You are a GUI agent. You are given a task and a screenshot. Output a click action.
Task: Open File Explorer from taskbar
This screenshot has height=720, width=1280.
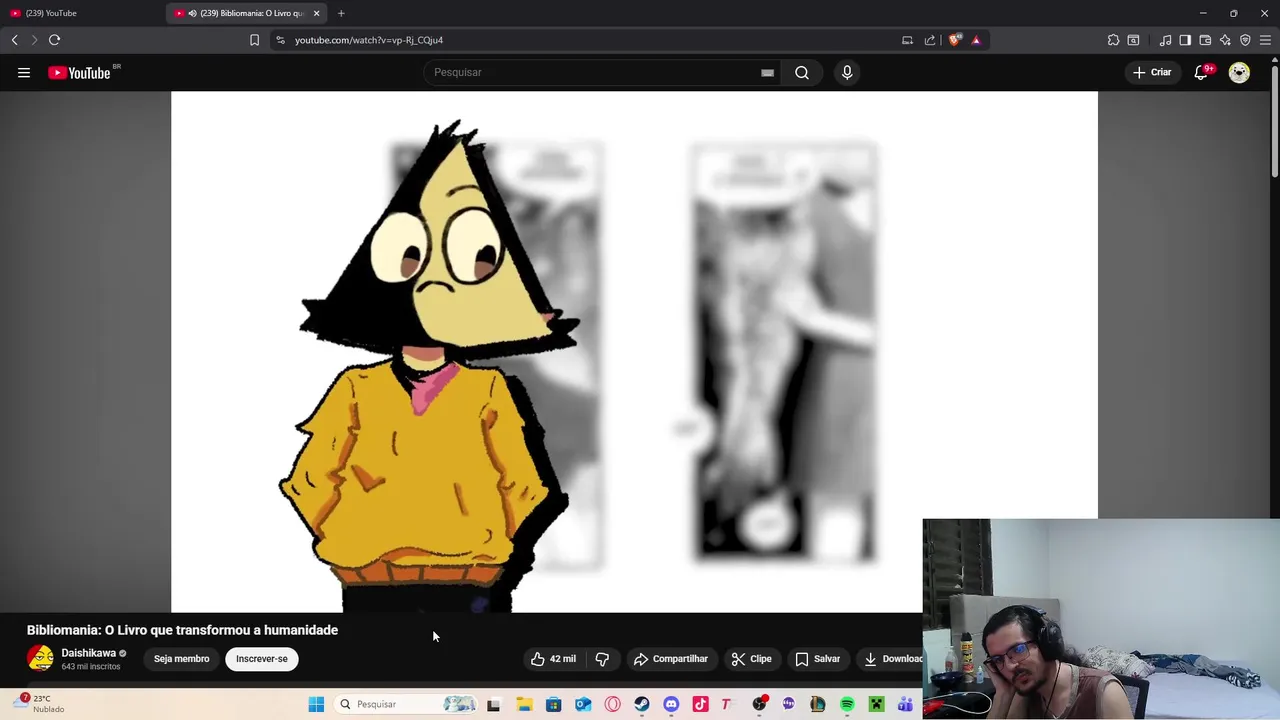pos(524,705)
